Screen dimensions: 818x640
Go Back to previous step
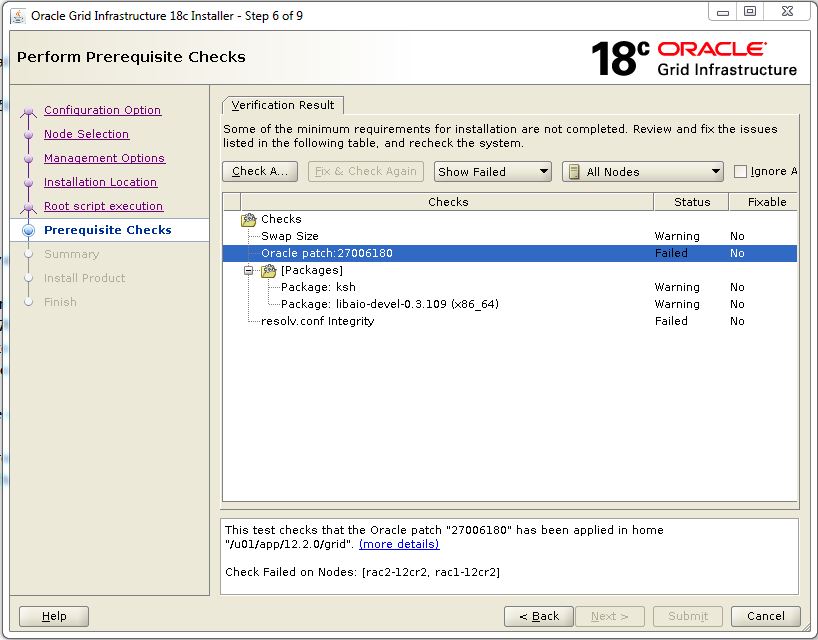pos(539,616)
